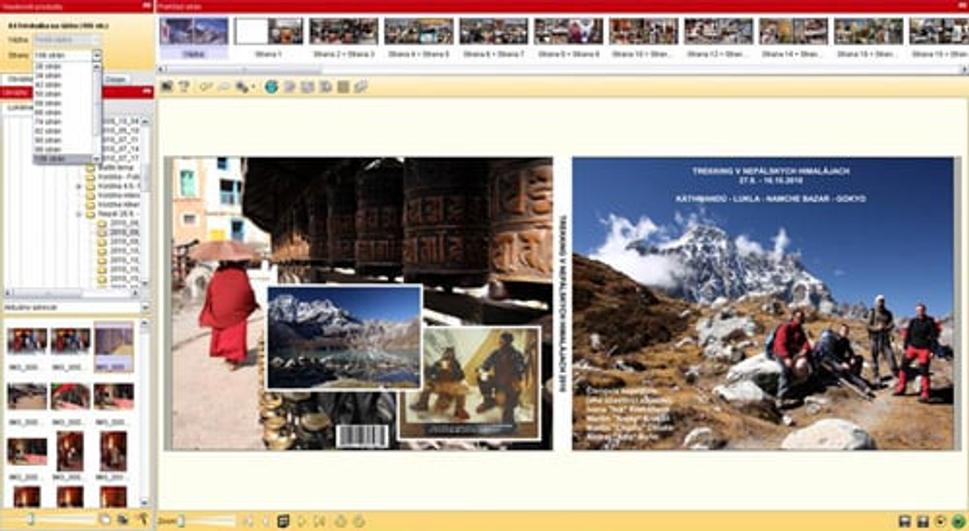Click the hammer icon under image browser
This screenshot has width=969, height=531.
(143, 519)
